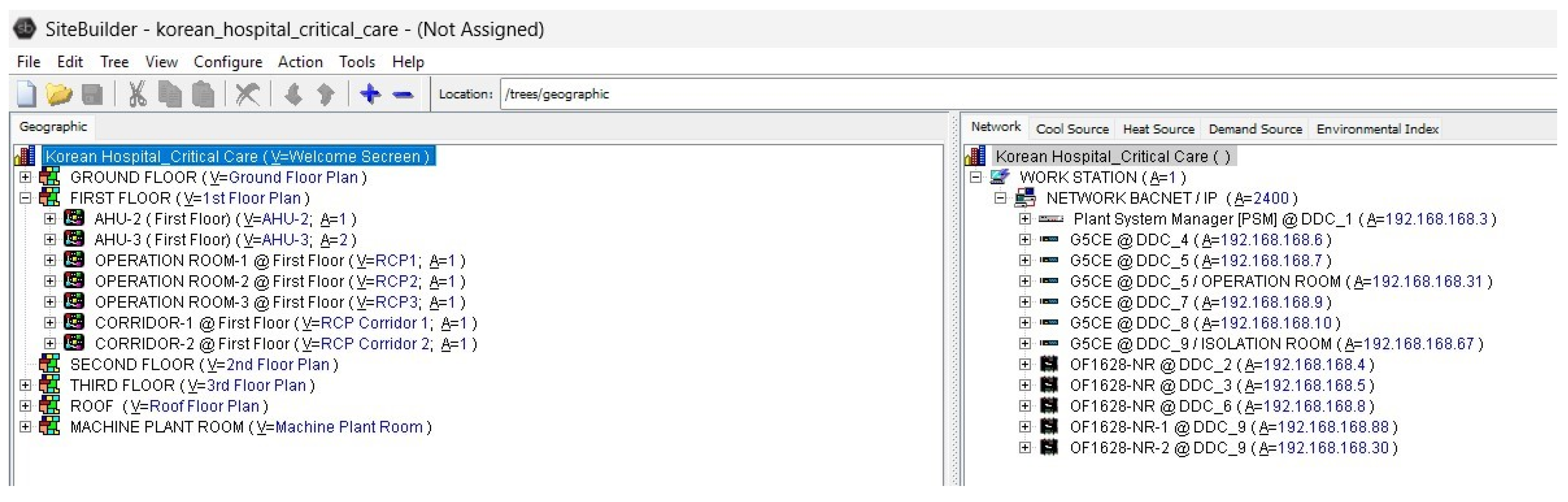Viewport: 1568px width, 502px height.
Task: Select MACHINE PLANT ROOM tree row
Action: click(x=251, y=427)
